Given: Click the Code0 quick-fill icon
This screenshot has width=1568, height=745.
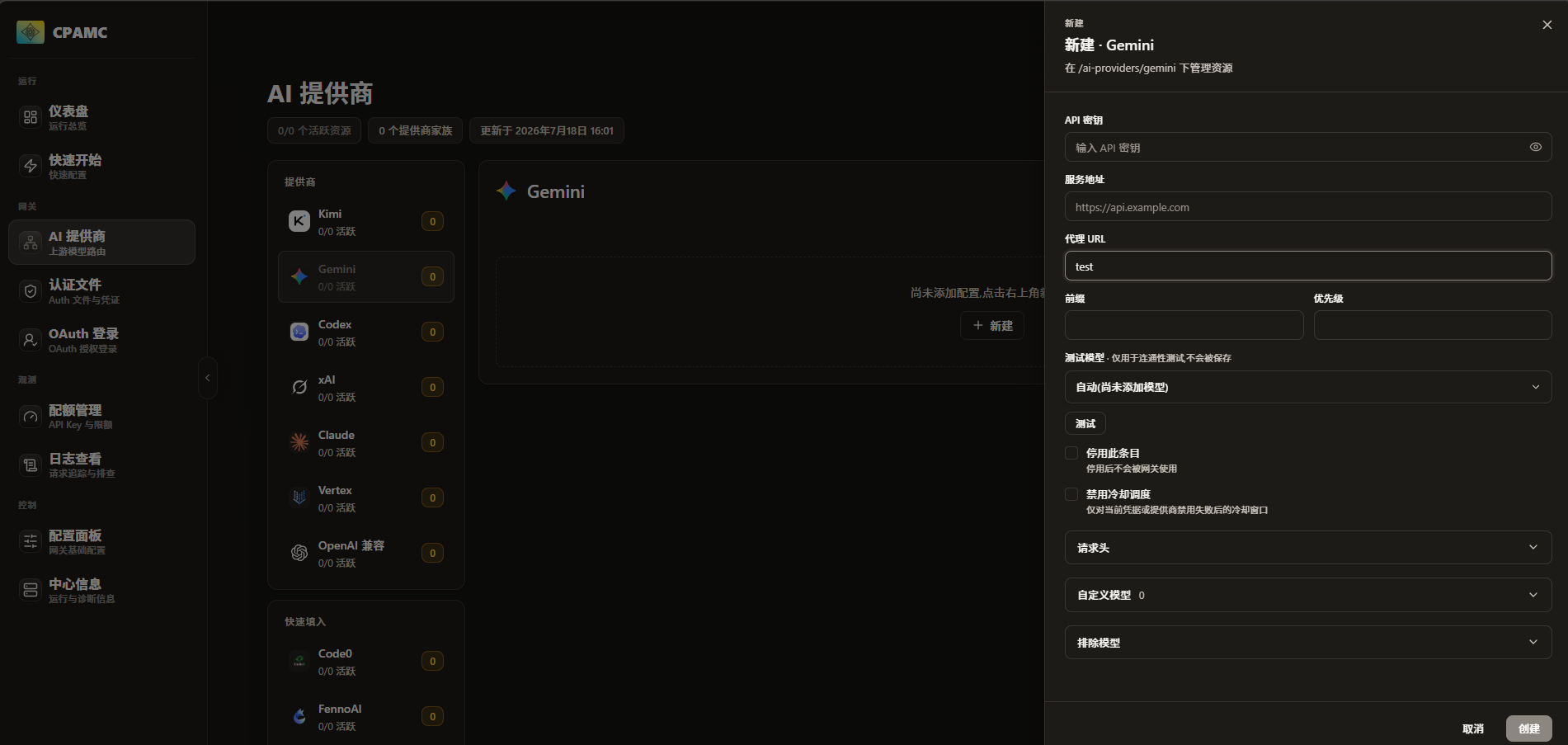Looking at the screenshot, I should [x=299, y=661].
